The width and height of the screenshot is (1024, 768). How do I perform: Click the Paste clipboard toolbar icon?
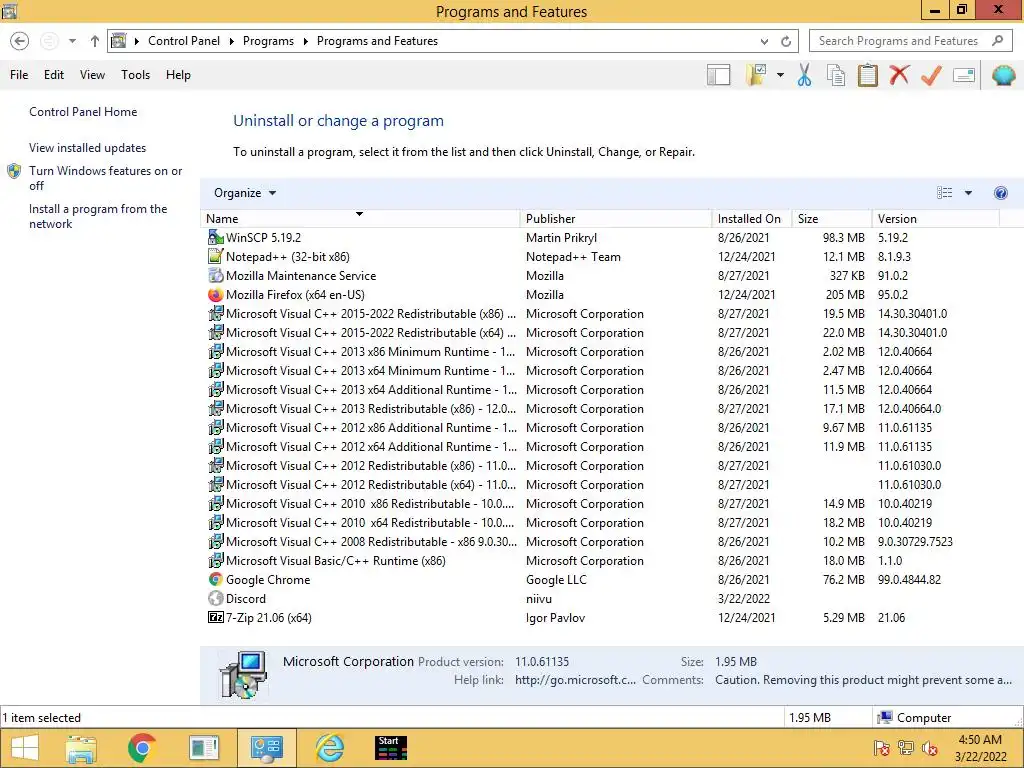pos(867,75)
